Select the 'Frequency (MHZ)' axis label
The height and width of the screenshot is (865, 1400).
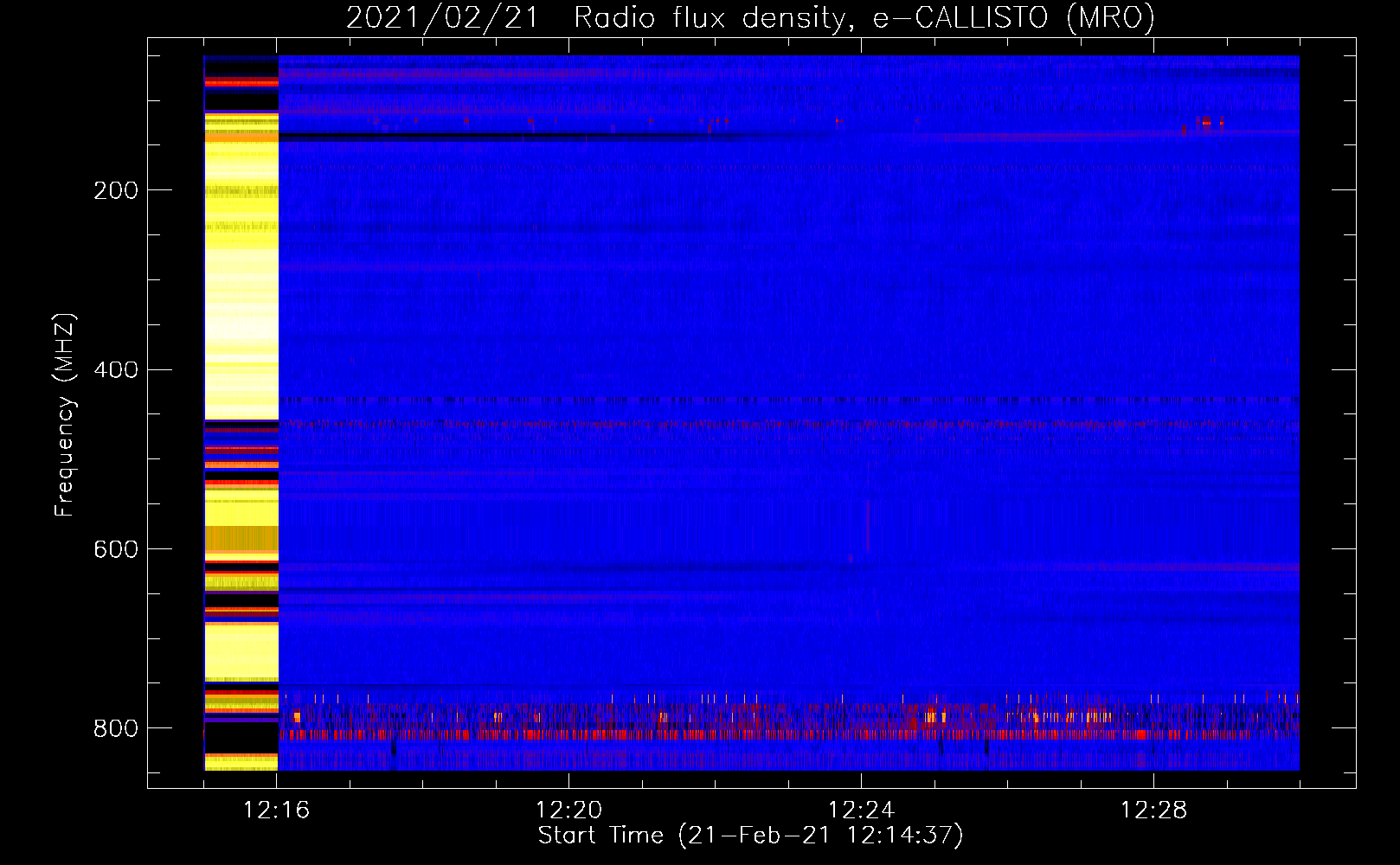[x=65, y=415]
